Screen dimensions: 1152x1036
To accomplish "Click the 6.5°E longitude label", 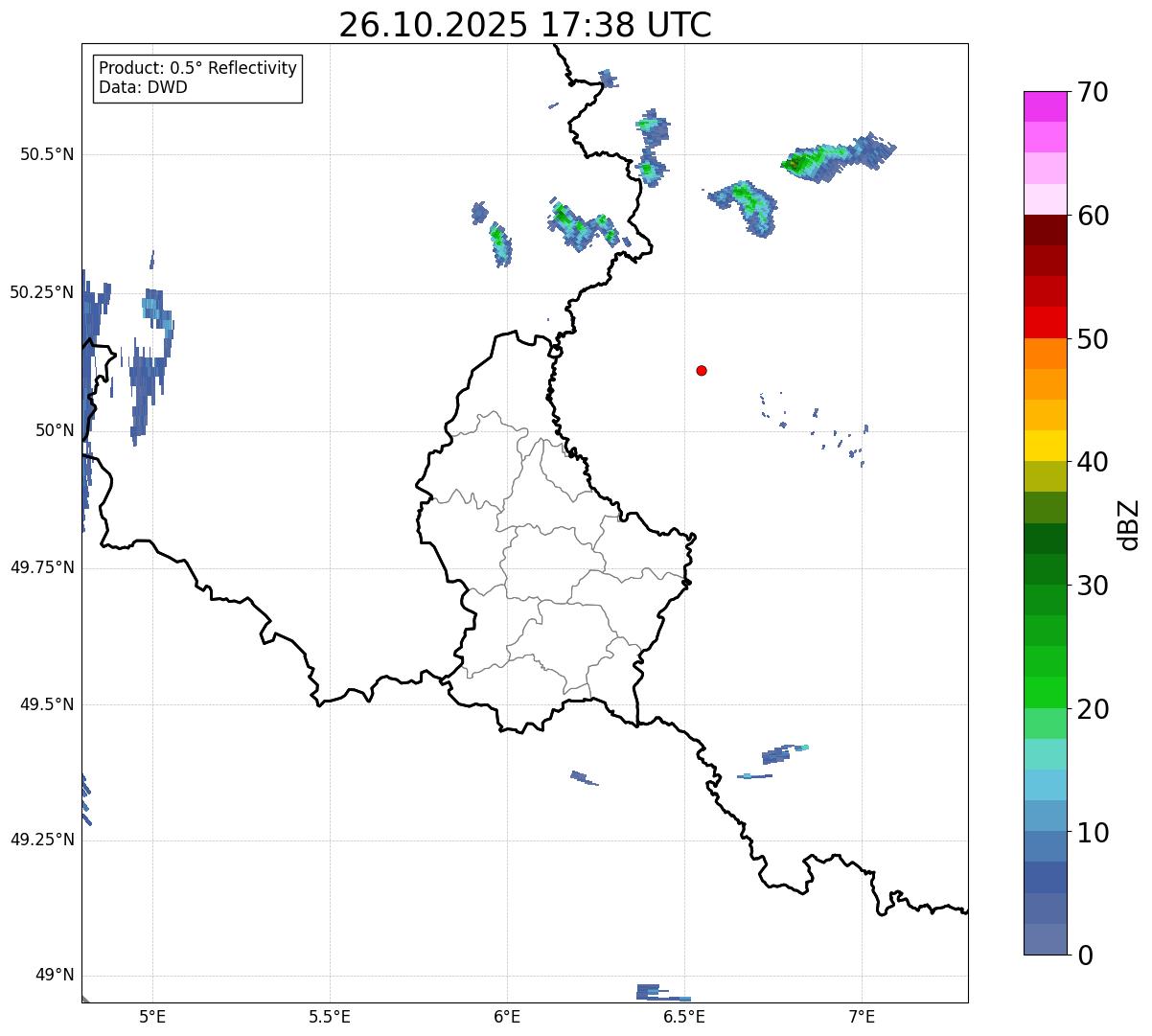I will click(x=684, y=1016).
